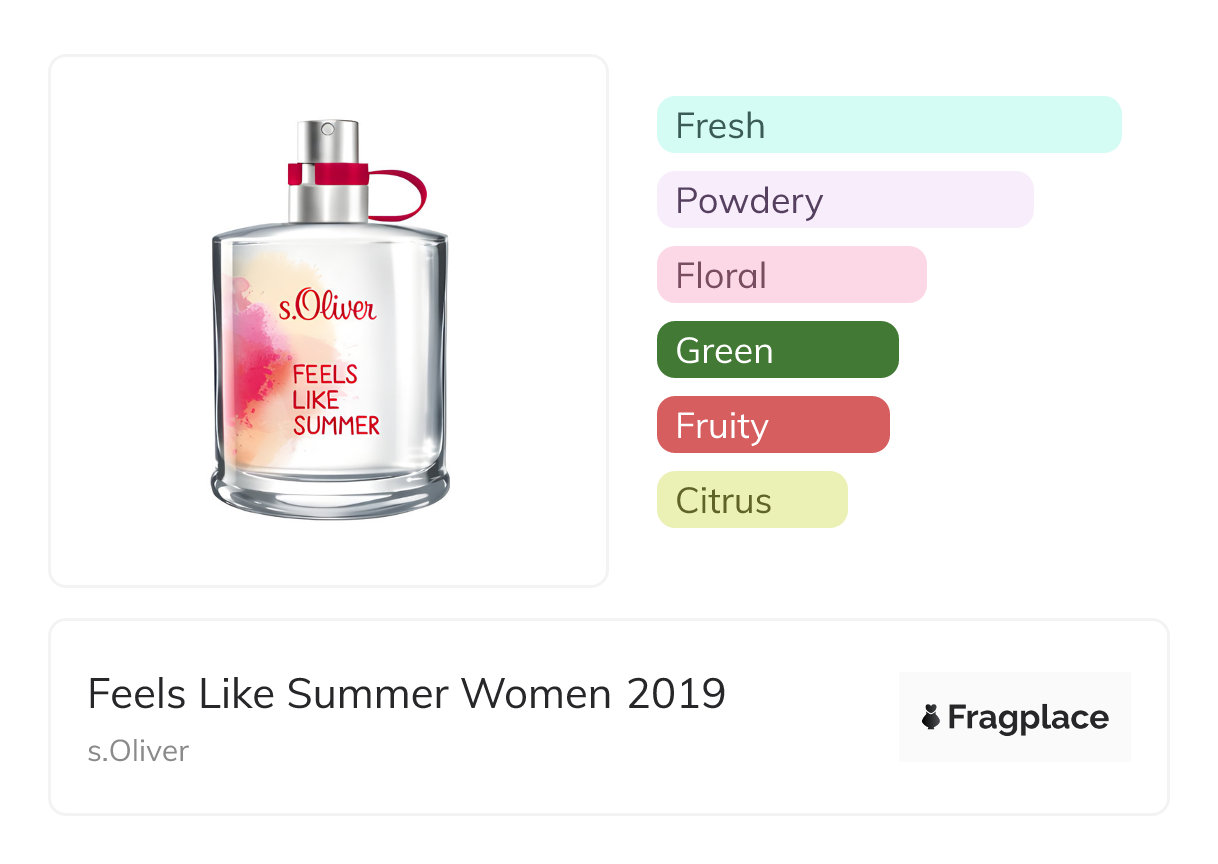Click the s.Oliver logo printed on the bottle
The height and width of the screenshot is (864, 1218).
click(327, 306)
